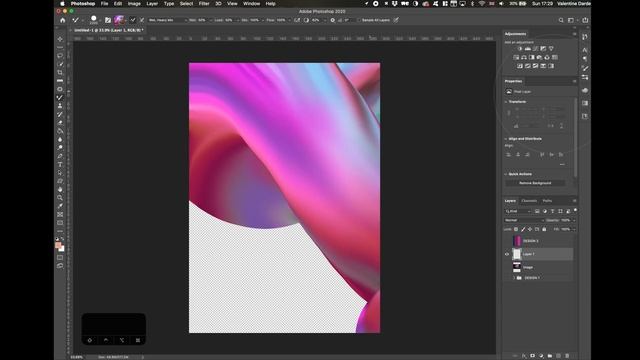Toggle lock image pixels brush icon
640x360 pixels.
[523, 229]
